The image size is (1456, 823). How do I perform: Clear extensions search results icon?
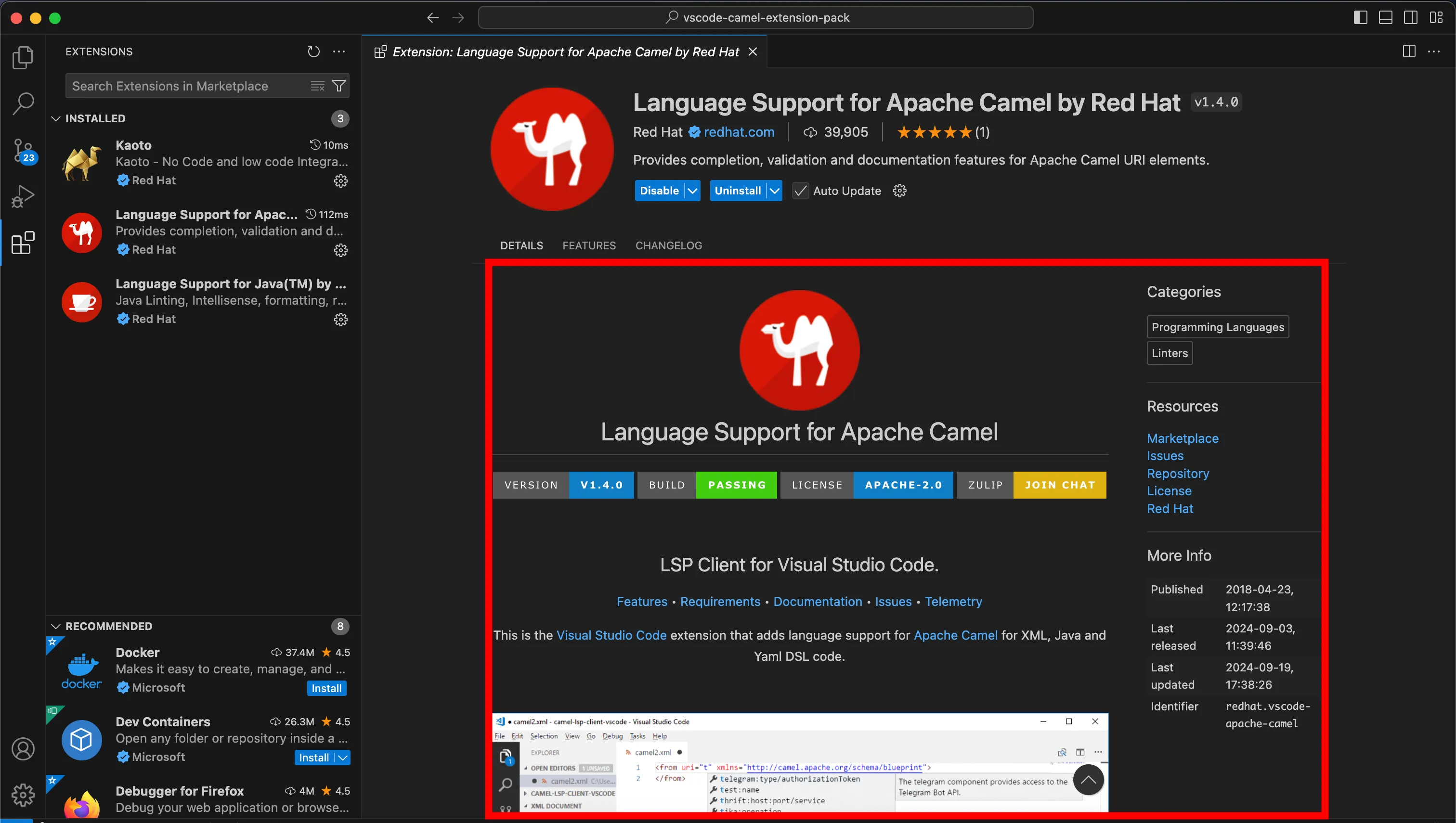tap(317, 86)
